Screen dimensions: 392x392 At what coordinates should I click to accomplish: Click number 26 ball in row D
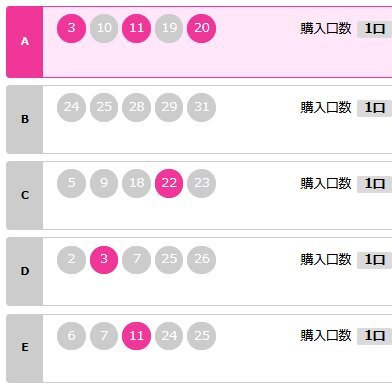(x=202, y=259)
